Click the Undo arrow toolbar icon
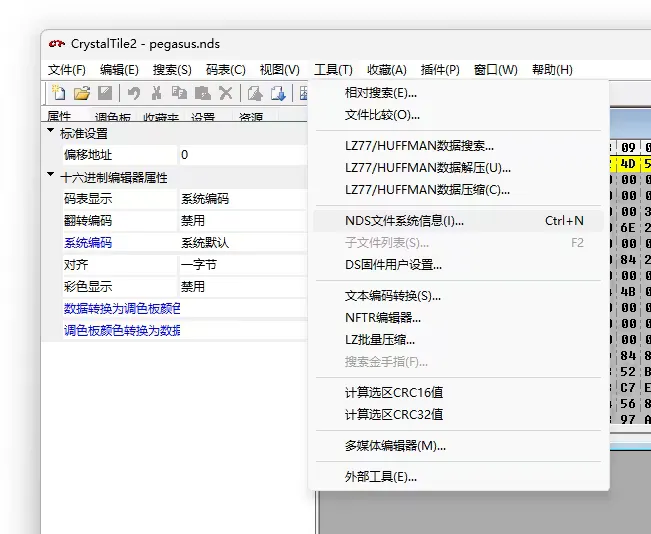The height and width of the screenshot is (534, 651). coord(133,93)
